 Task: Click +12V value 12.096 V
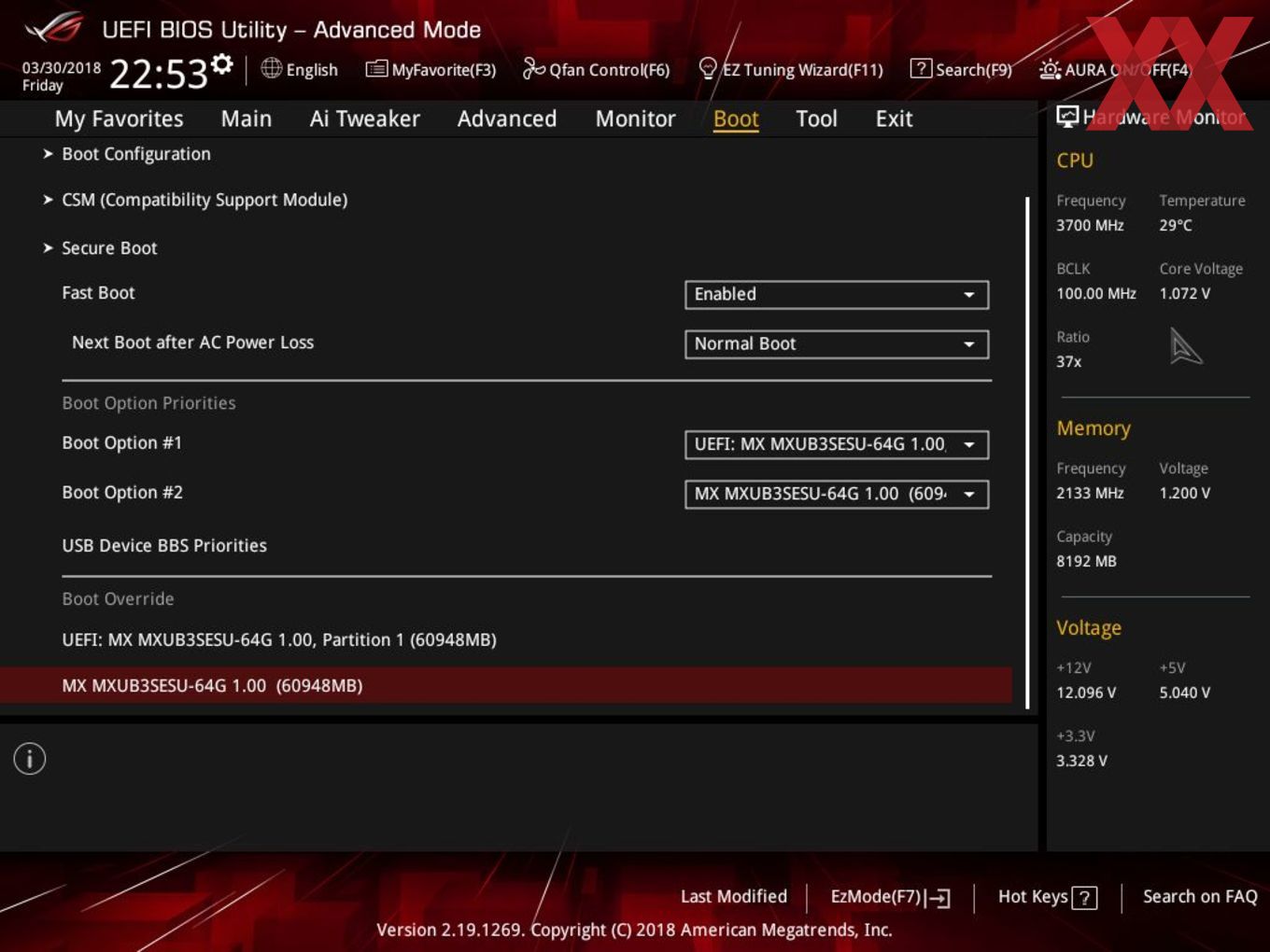pos(1086,693)
